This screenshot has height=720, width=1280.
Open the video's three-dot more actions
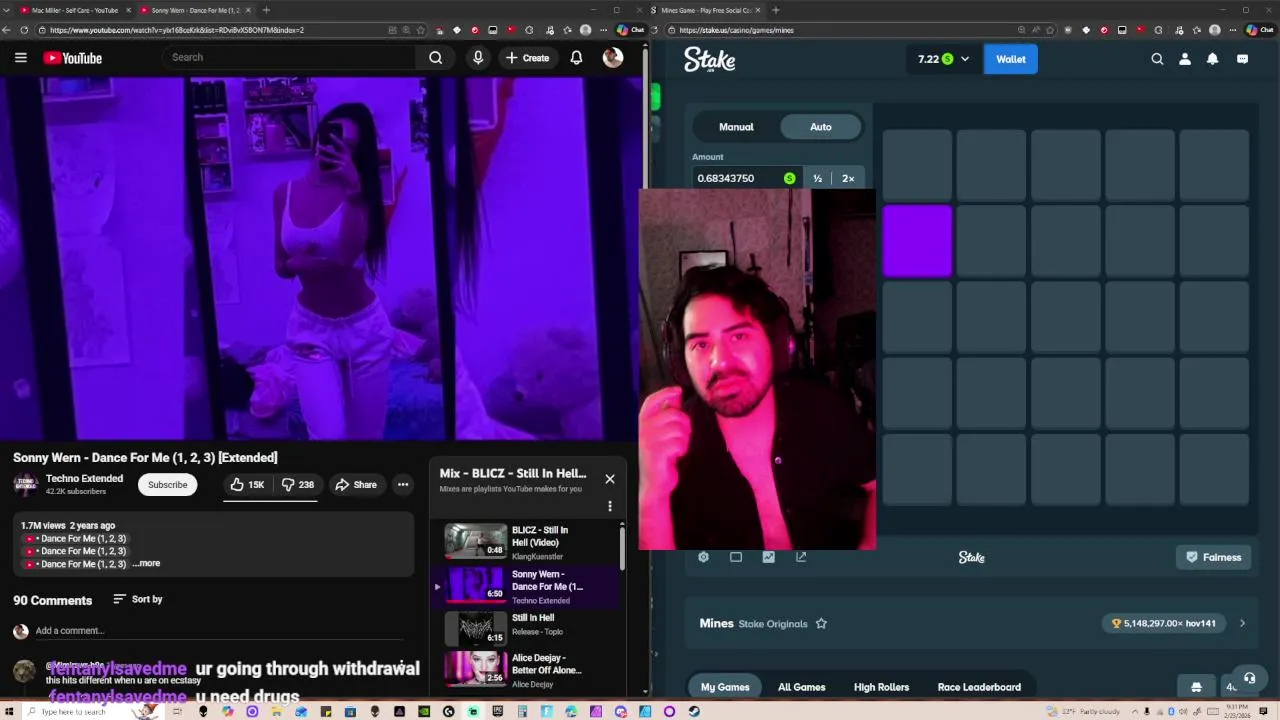[x=403, y=485]
